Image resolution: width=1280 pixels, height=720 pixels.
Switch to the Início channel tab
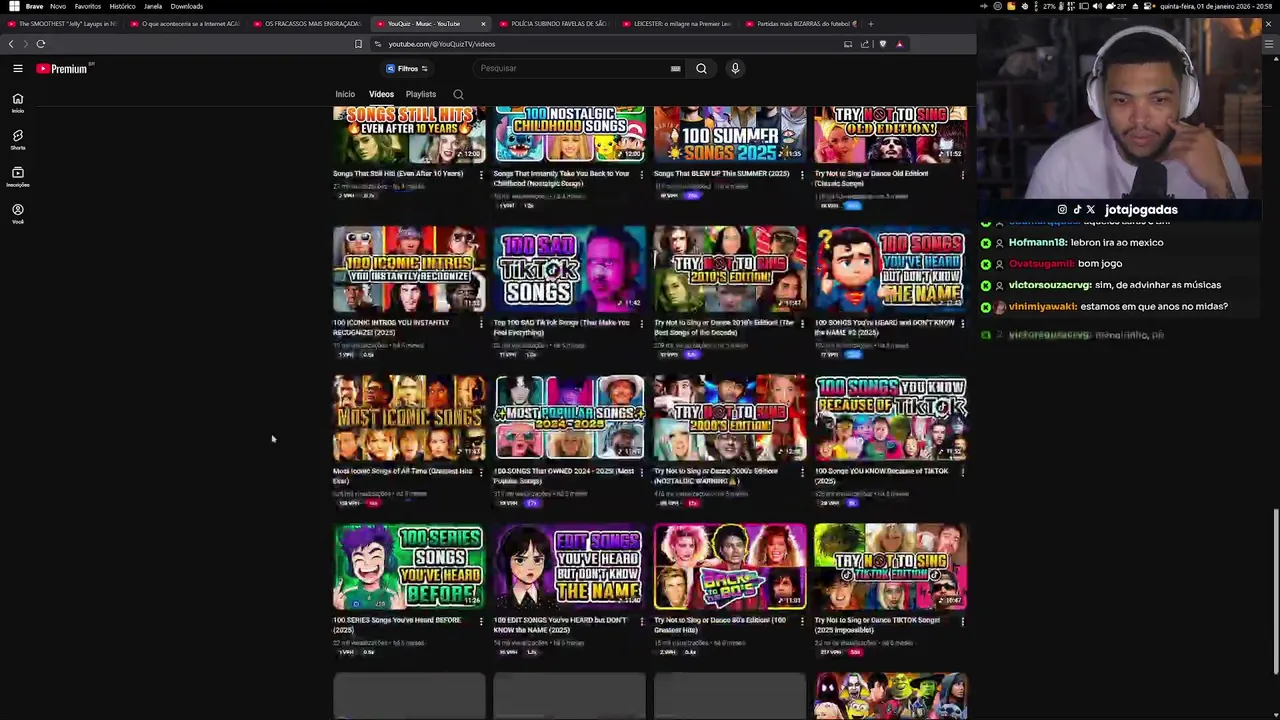pos(345,94)
